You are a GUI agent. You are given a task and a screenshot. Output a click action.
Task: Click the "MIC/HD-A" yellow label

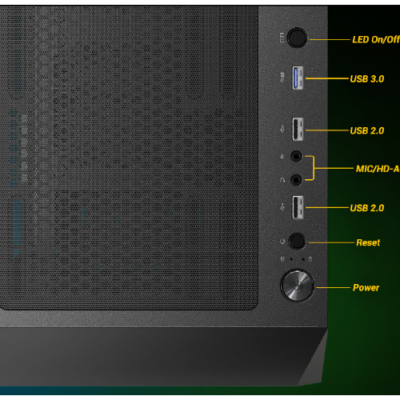[x=377, y=169]
